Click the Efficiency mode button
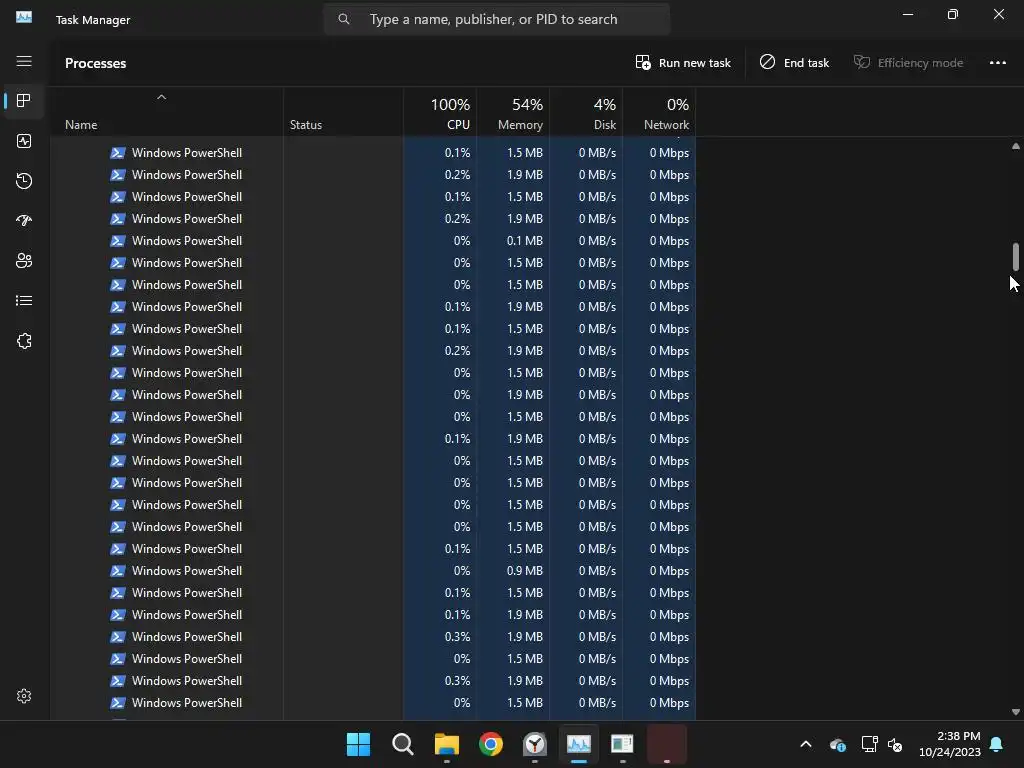This screenshot has height=768, width=1024. click(x=908, y=63)
